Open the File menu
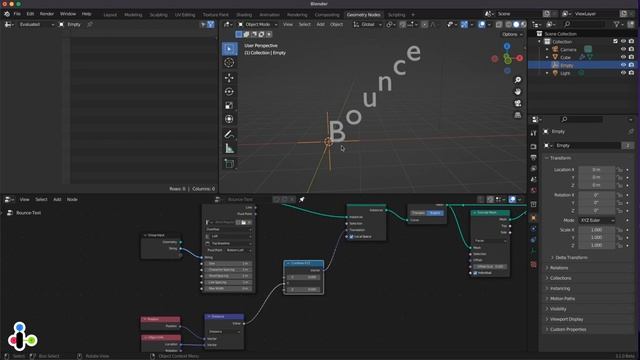Screen dimensions: 640x360 click(17, 14)
